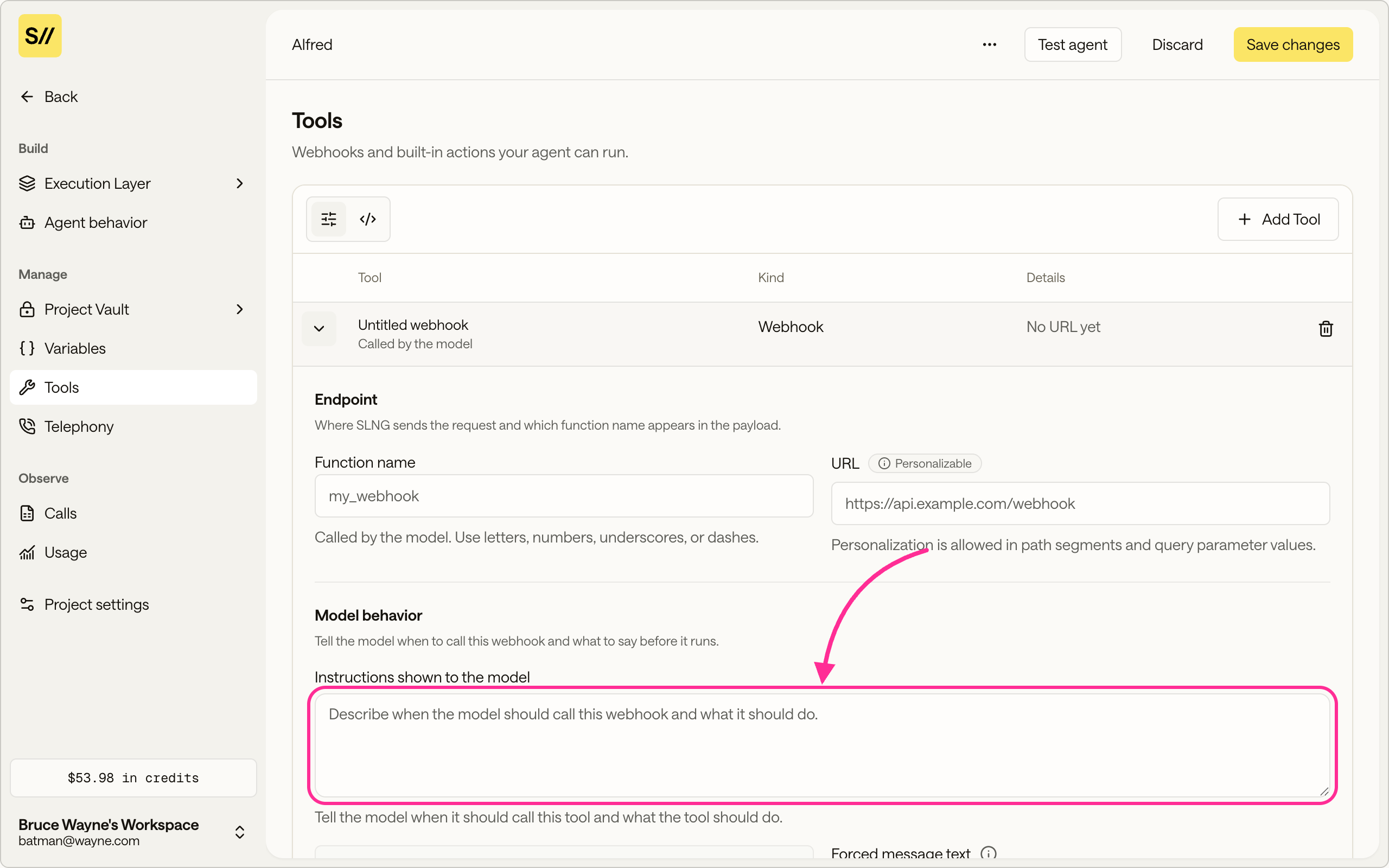The image size is (1389, 868).
Task: Click the Webhook kind cell
Action: tap(791, 327)
